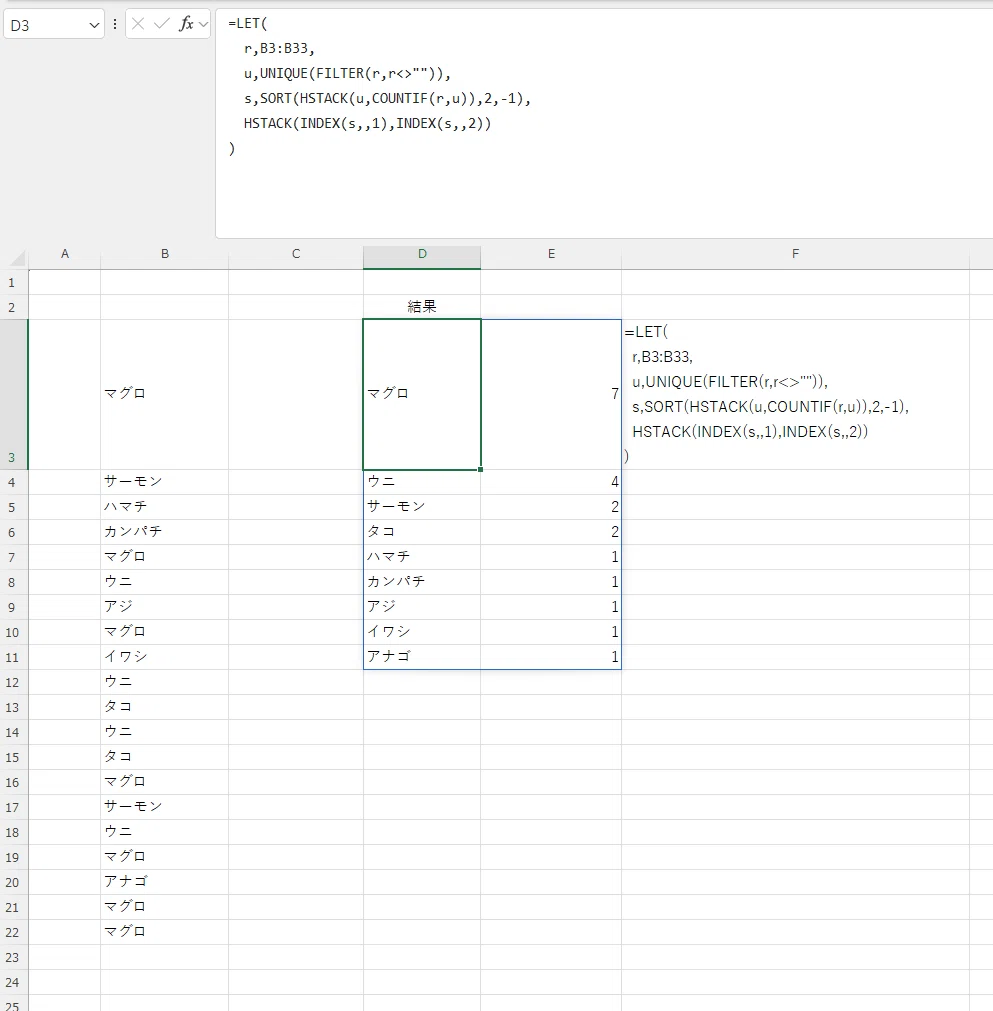Click the Enter checkmark formula icon

(x=162, y=25)
